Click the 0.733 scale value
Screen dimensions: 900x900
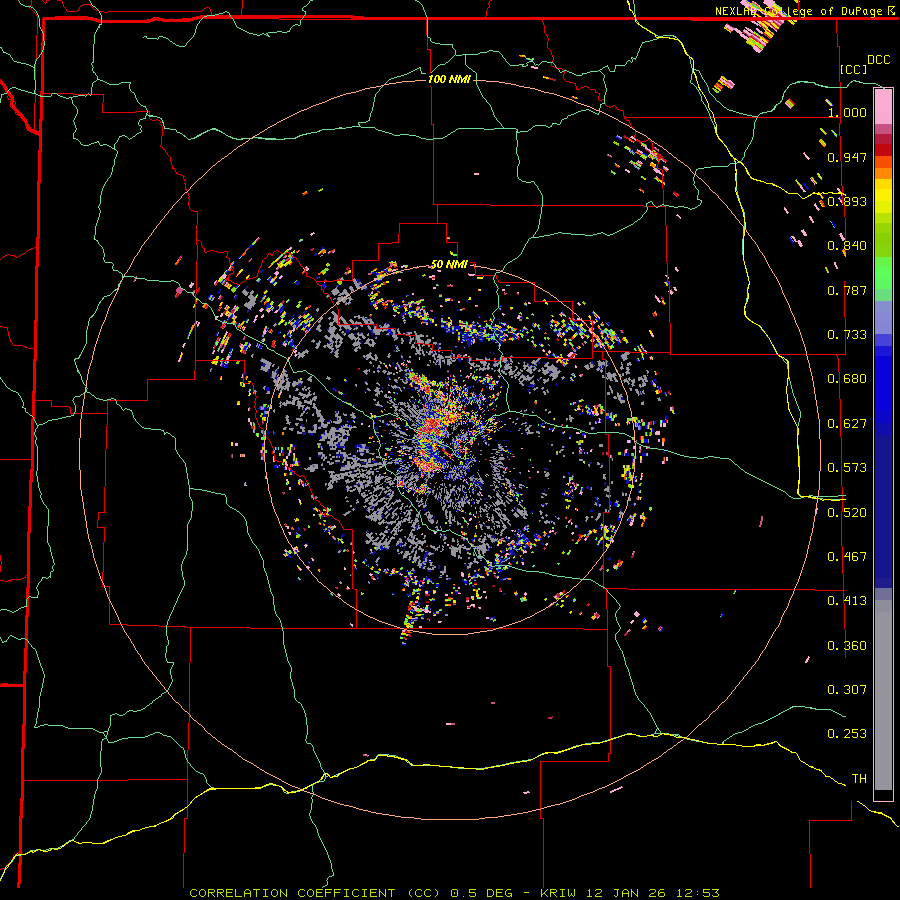[847, 335]
